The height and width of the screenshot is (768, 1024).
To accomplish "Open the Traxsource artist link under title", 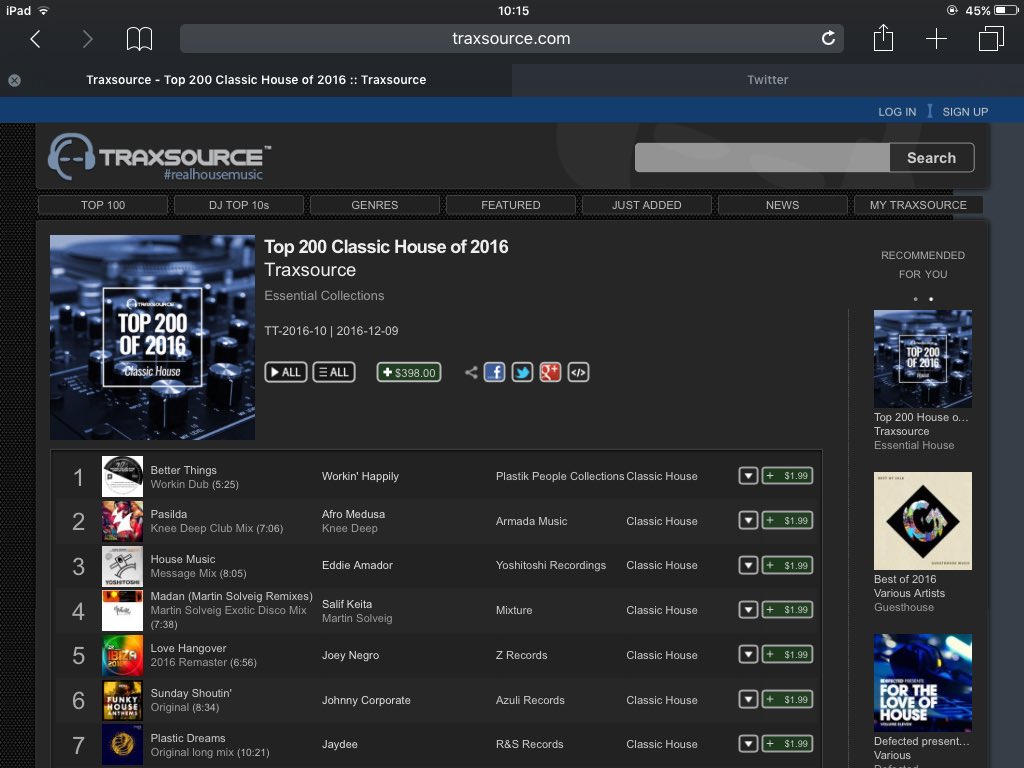I will pyautogui.click(x=310, y=270).
